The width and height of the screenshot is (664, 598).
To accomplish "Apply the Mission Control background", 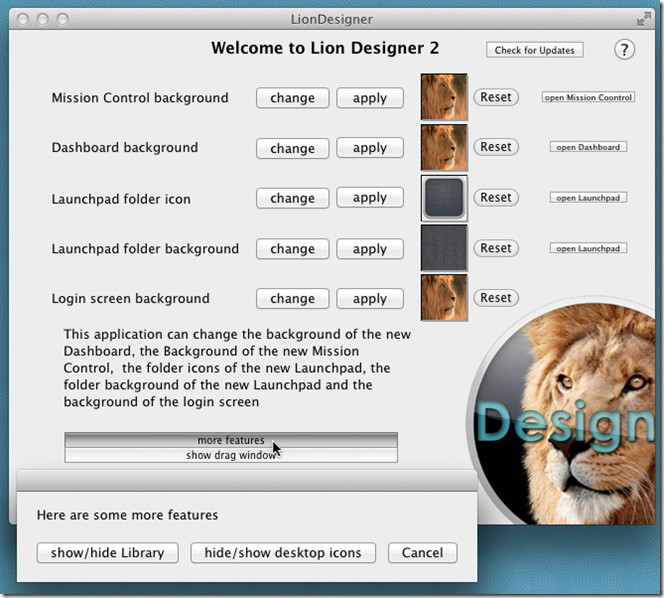I will tap(370, 98).
